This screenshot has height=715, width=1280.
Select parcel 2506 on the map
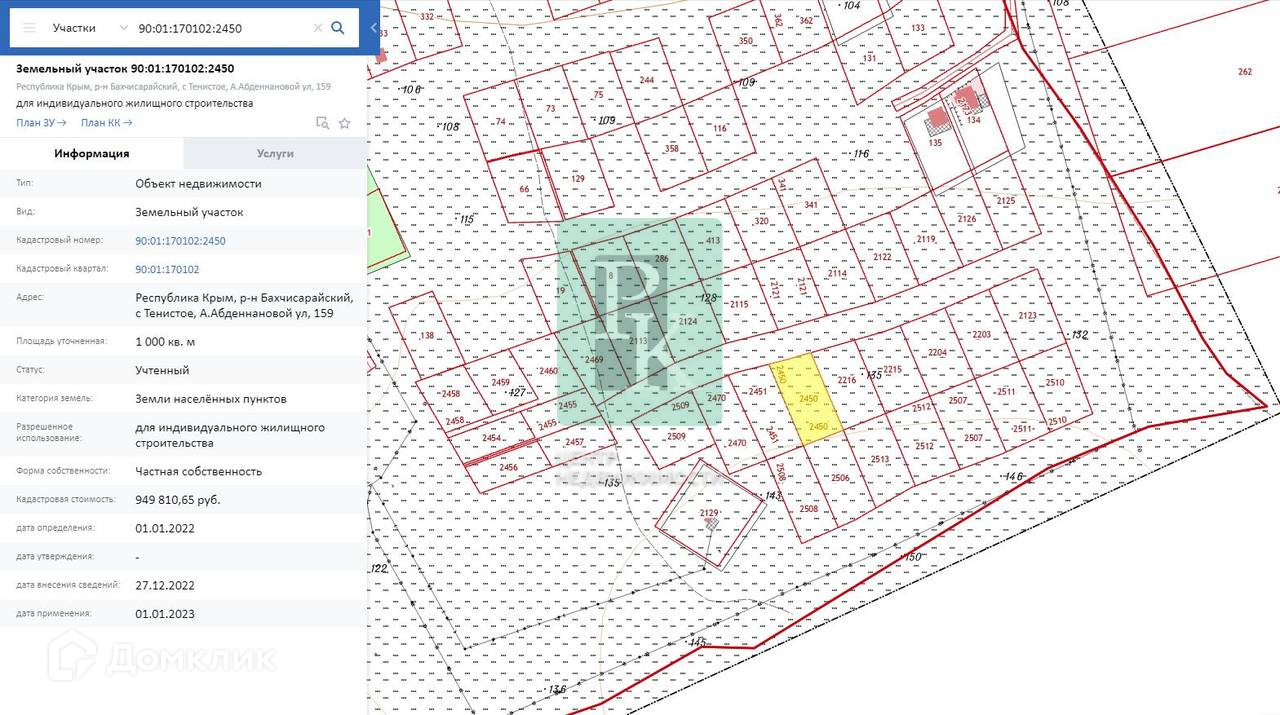tap(840, 478)
